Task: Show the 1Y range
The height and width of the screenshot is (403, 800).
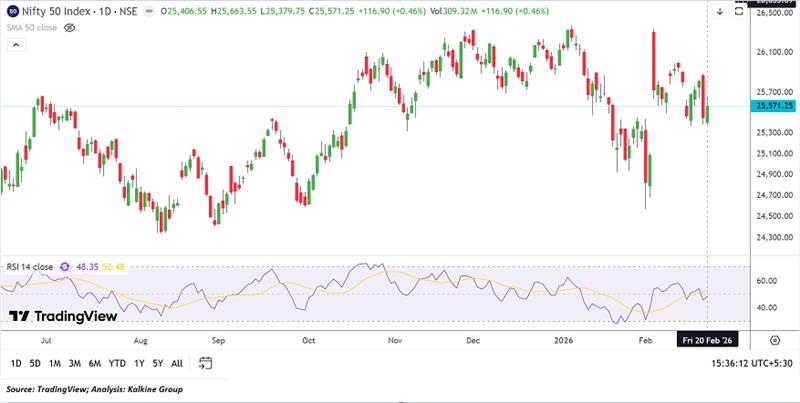Action: coord(140,363)
